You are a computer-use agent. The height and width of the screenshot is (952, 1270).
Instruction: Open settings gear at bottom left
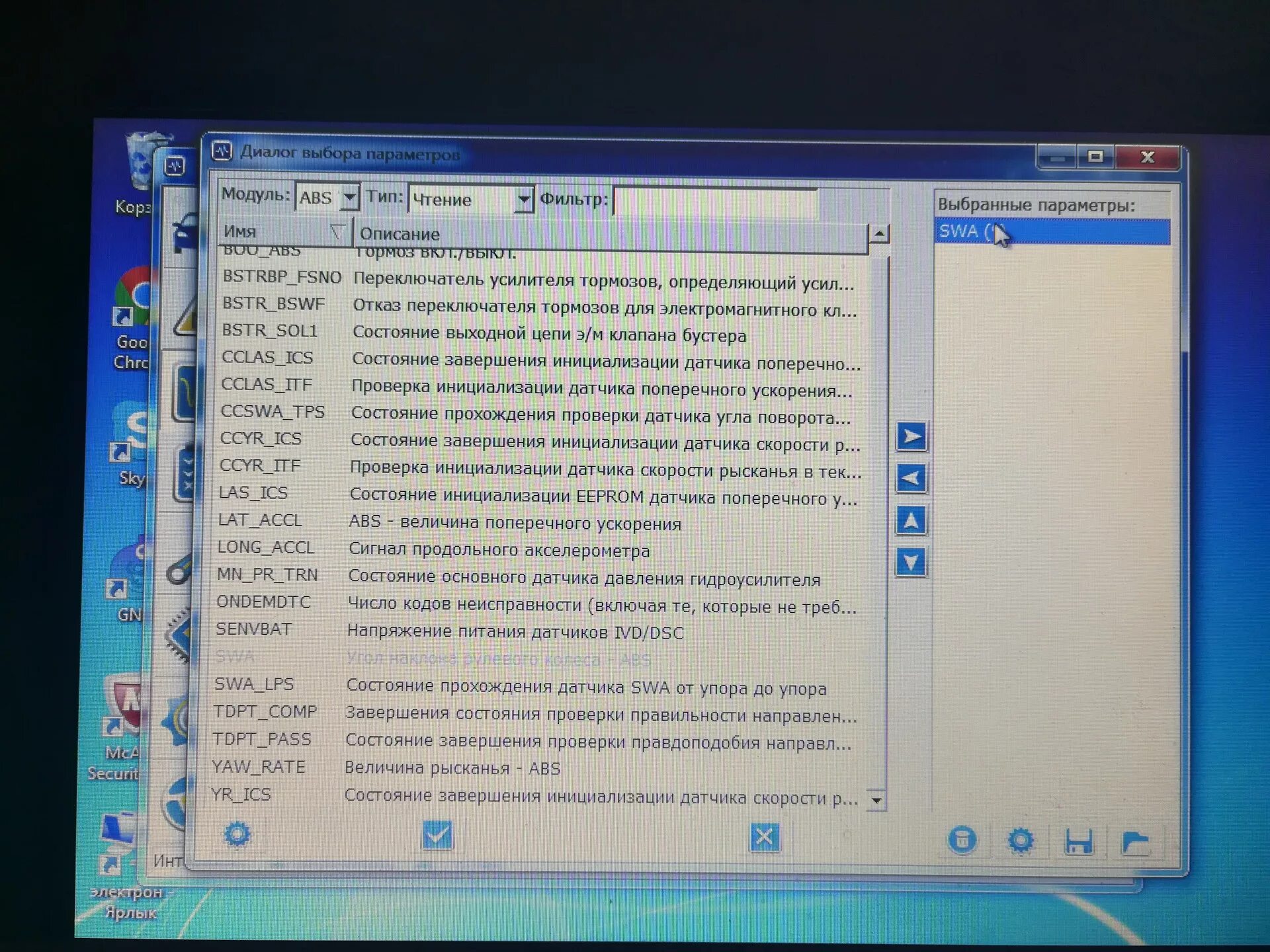[x=237, y=834]
